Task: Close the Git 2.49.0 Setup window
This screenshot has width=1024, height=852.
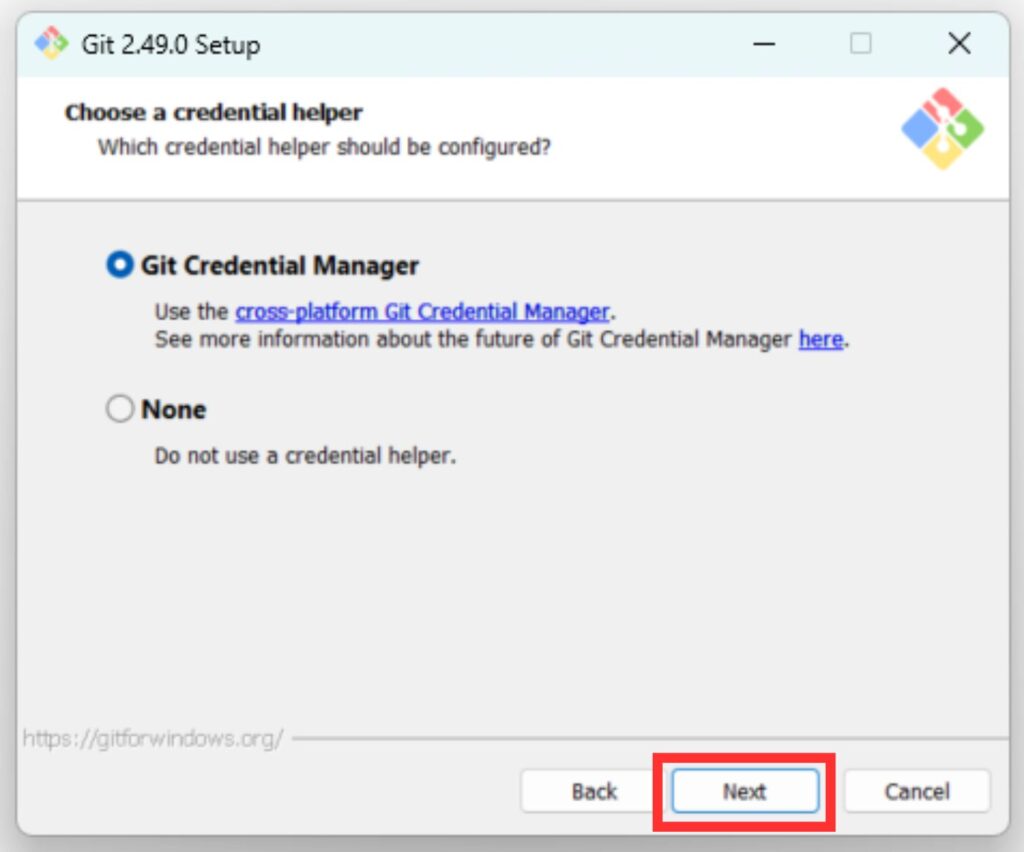Action: click(959, 44)
